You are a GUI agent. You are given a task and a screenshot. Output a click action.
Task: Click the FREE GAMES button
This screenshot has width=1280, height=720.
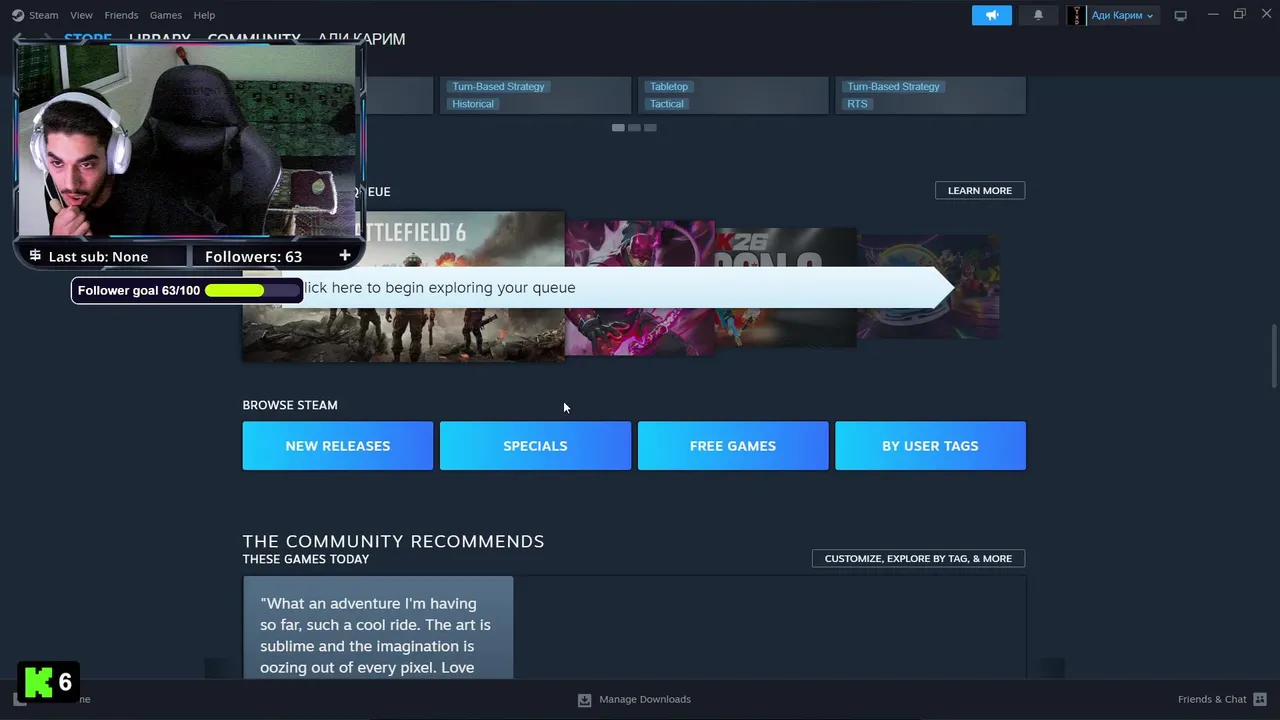pos(733,446)
